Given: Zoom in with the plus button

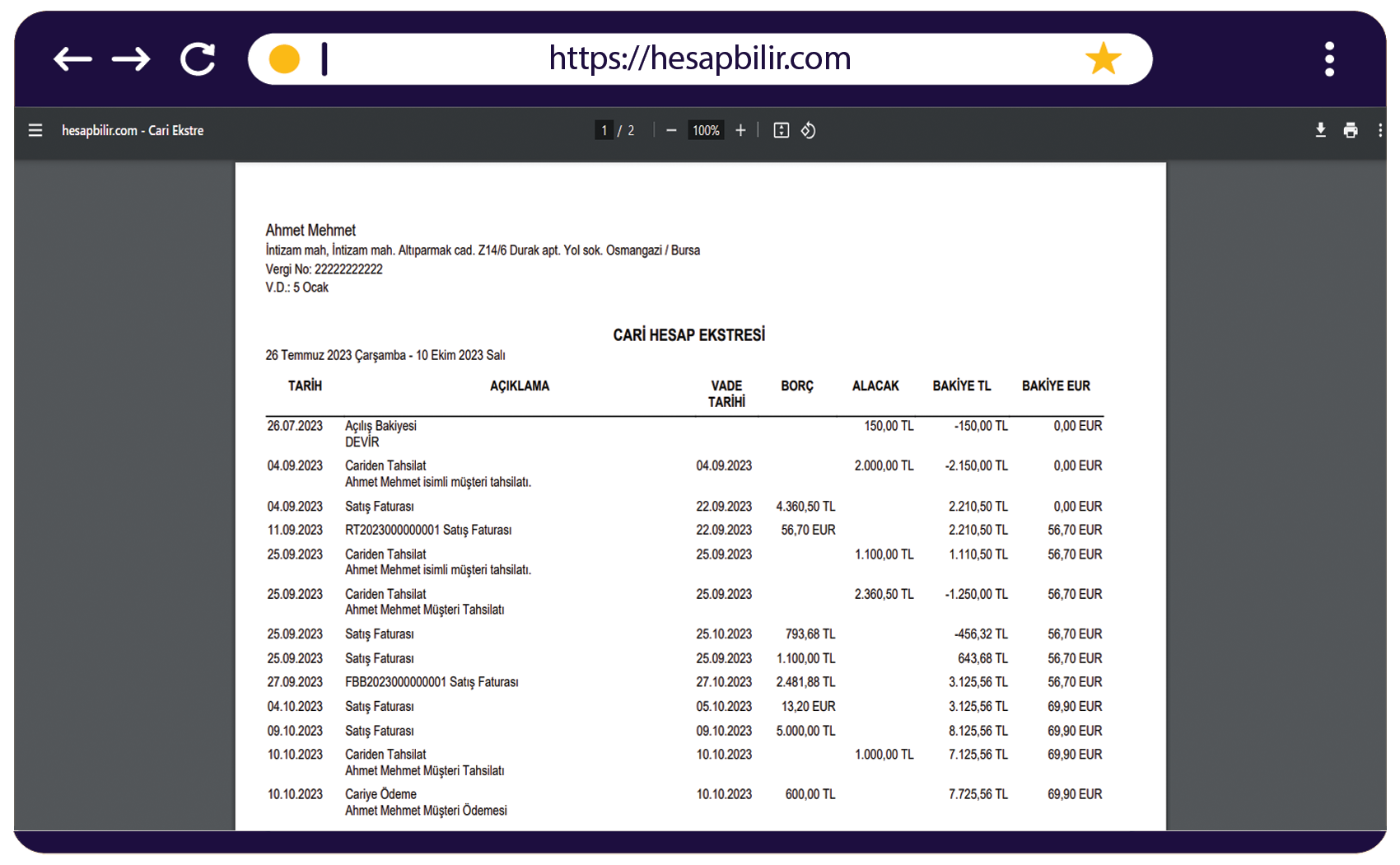Looking at the screenshot, I should point(740,130).
